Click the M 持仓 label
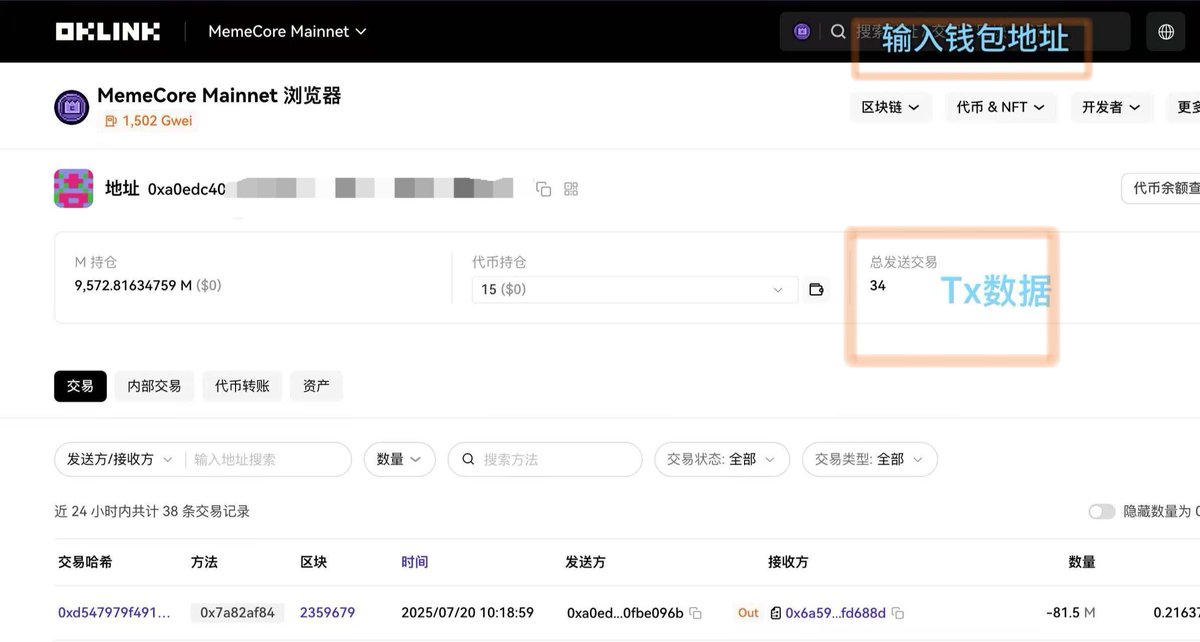Image resolution: width=1200 pixels, height=642 pixels. tap(96, 262)
